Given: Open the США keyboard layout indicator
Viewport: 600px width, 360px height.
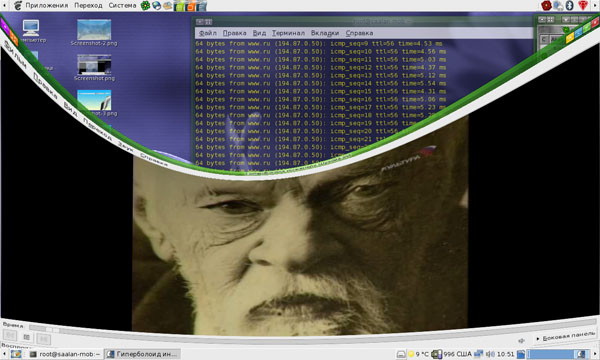Looking at the screenshot, I should (x=464, y=354).
